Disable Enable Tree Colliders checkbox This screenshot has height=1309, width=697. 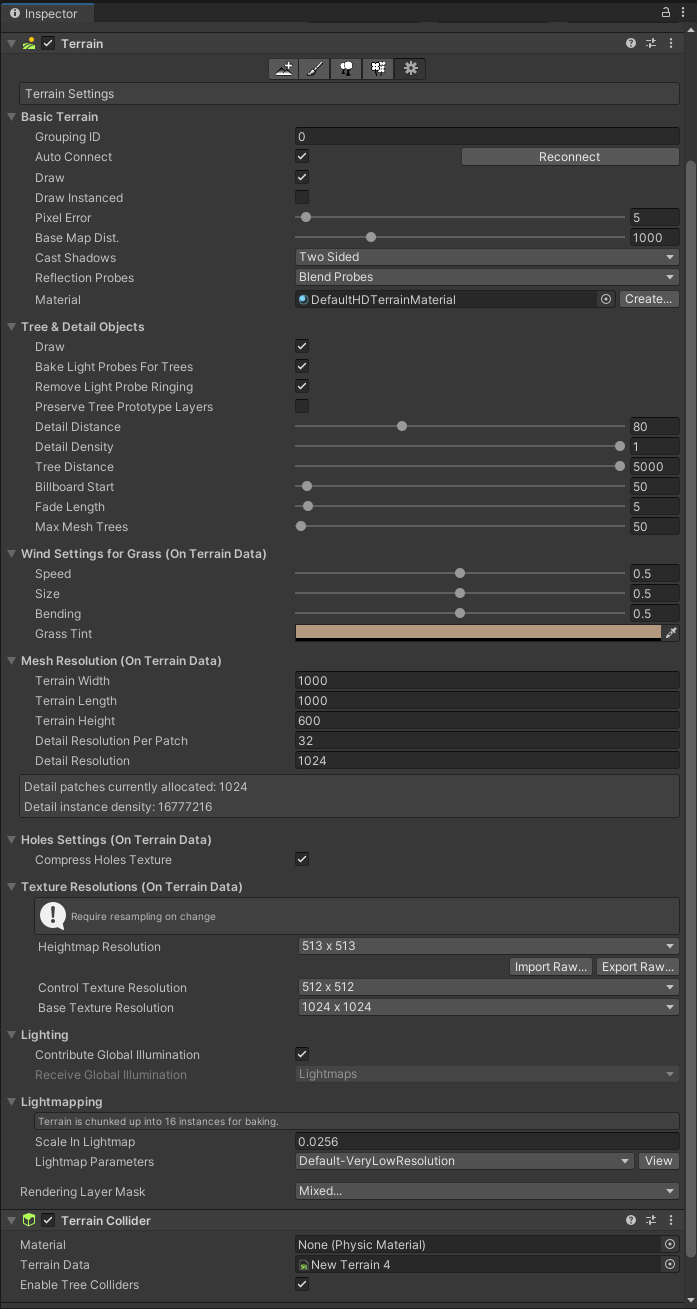pos(302,1284)
